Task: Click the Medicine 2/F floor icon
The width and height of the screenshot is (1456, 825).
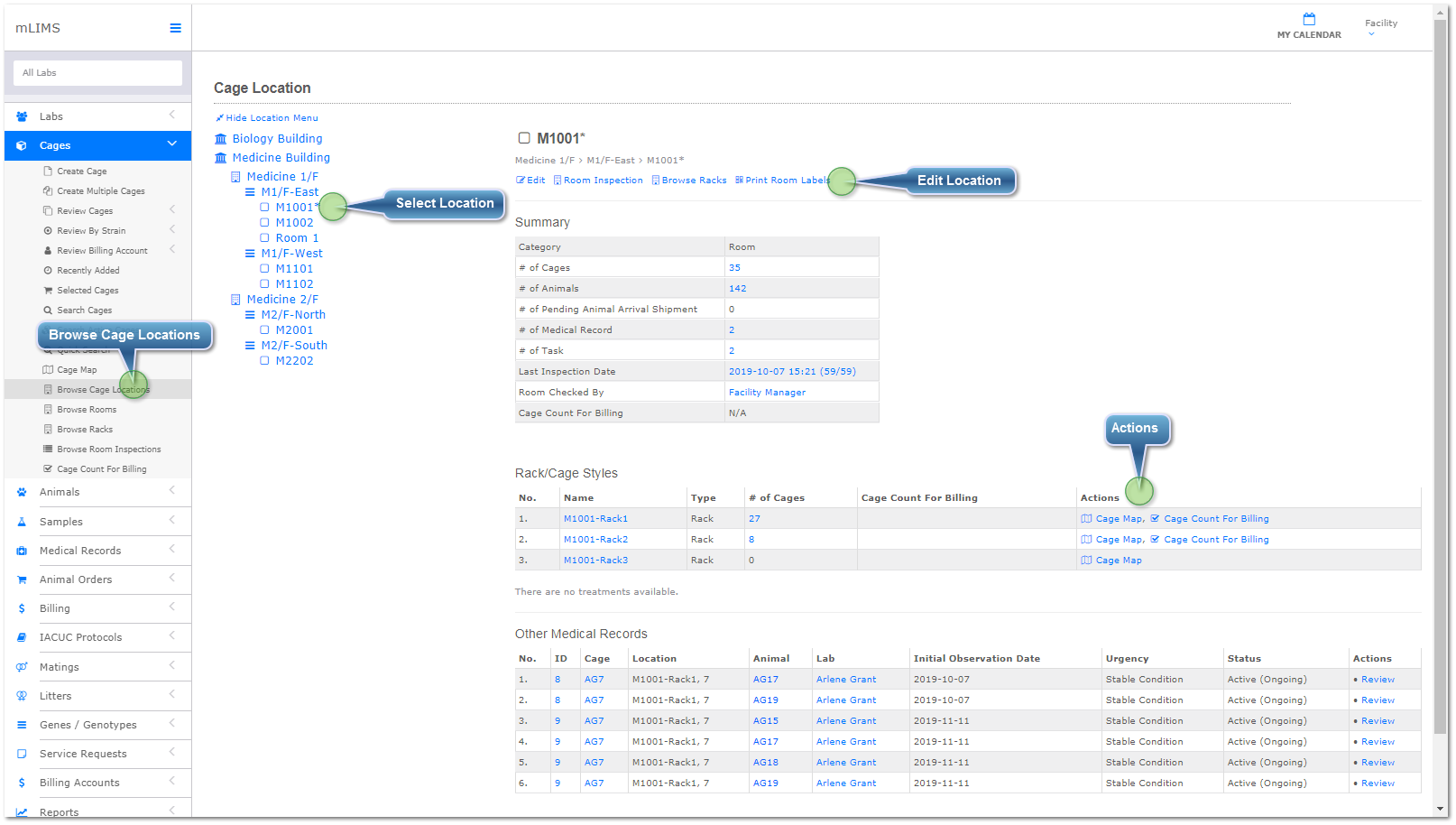Action: pos(235,300)
